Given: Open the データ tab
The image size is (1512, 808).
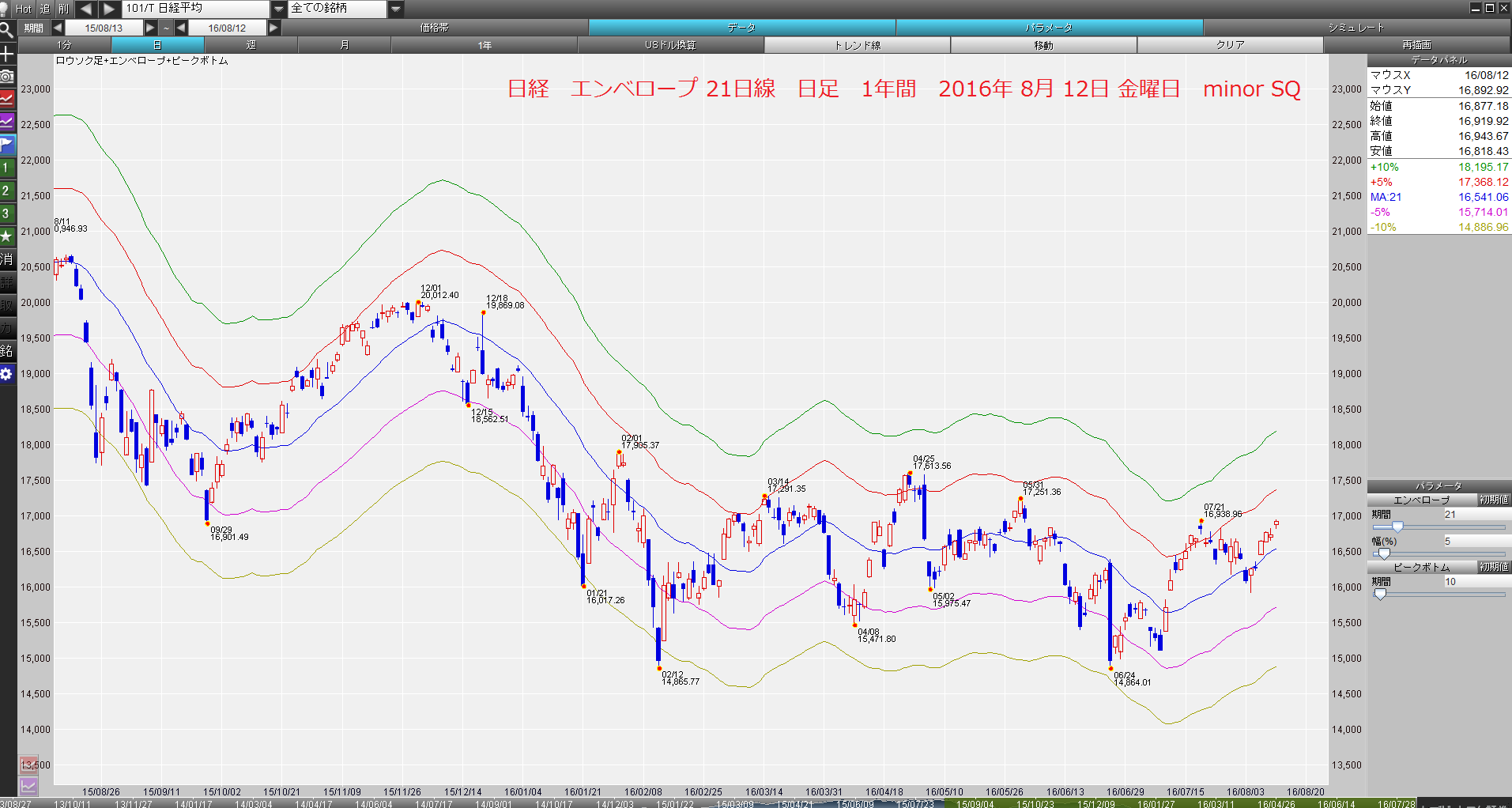Looking at the screenshot, I should pyautogui.click(x=741, y=28).
